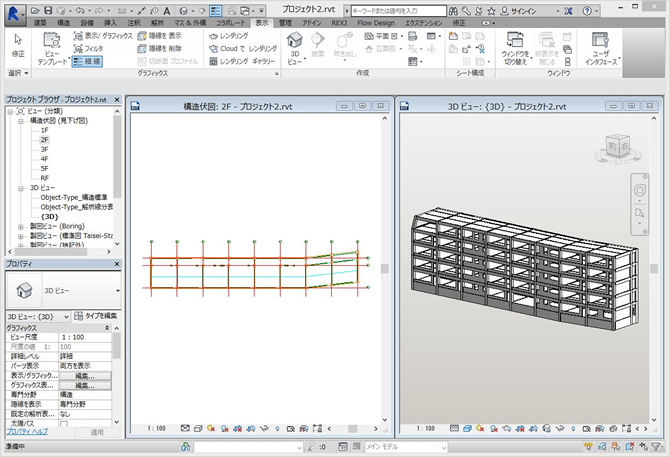Click タイプを編集 button
Viewport: 670px width, 457px height.
tap(96, 316)
